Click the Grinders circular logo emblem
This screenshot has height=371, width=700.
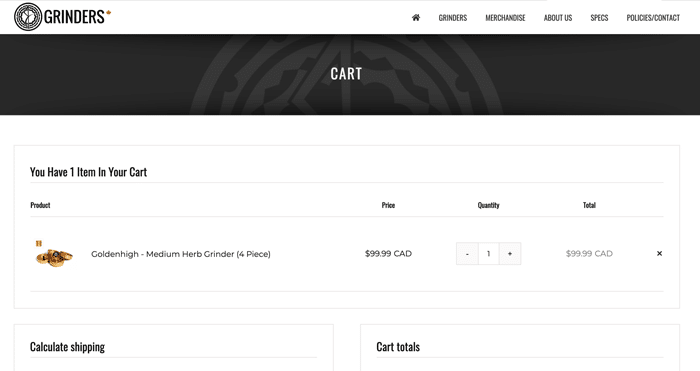(x=28, y=17)
